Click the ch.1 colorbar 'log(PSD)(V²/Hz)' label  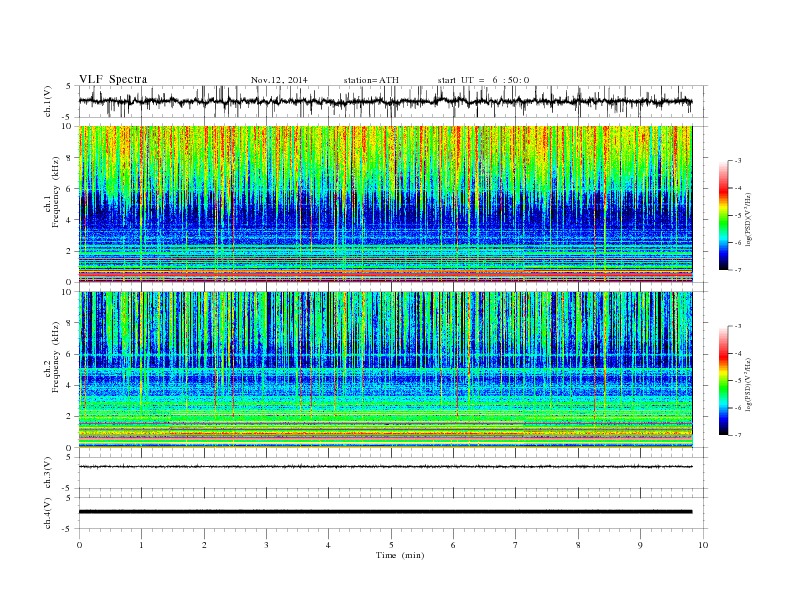pos(749,219)
